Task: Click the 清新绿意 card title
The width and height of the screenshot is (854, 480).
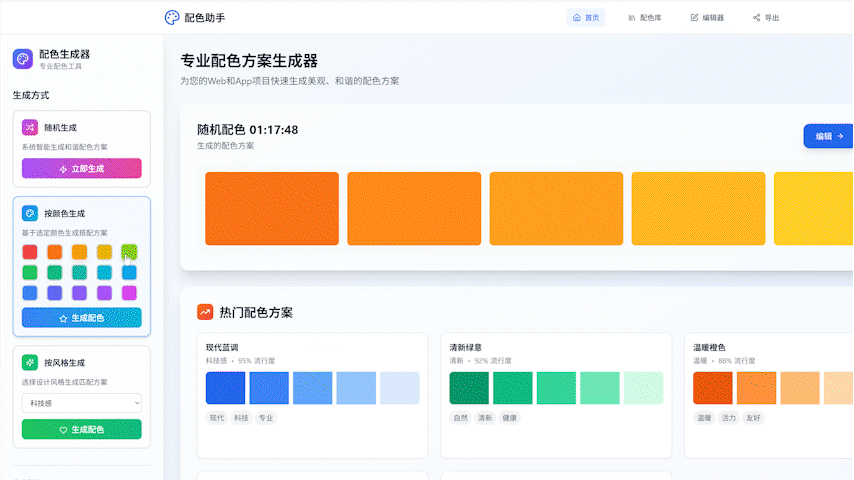Action: tap(465, 347)
